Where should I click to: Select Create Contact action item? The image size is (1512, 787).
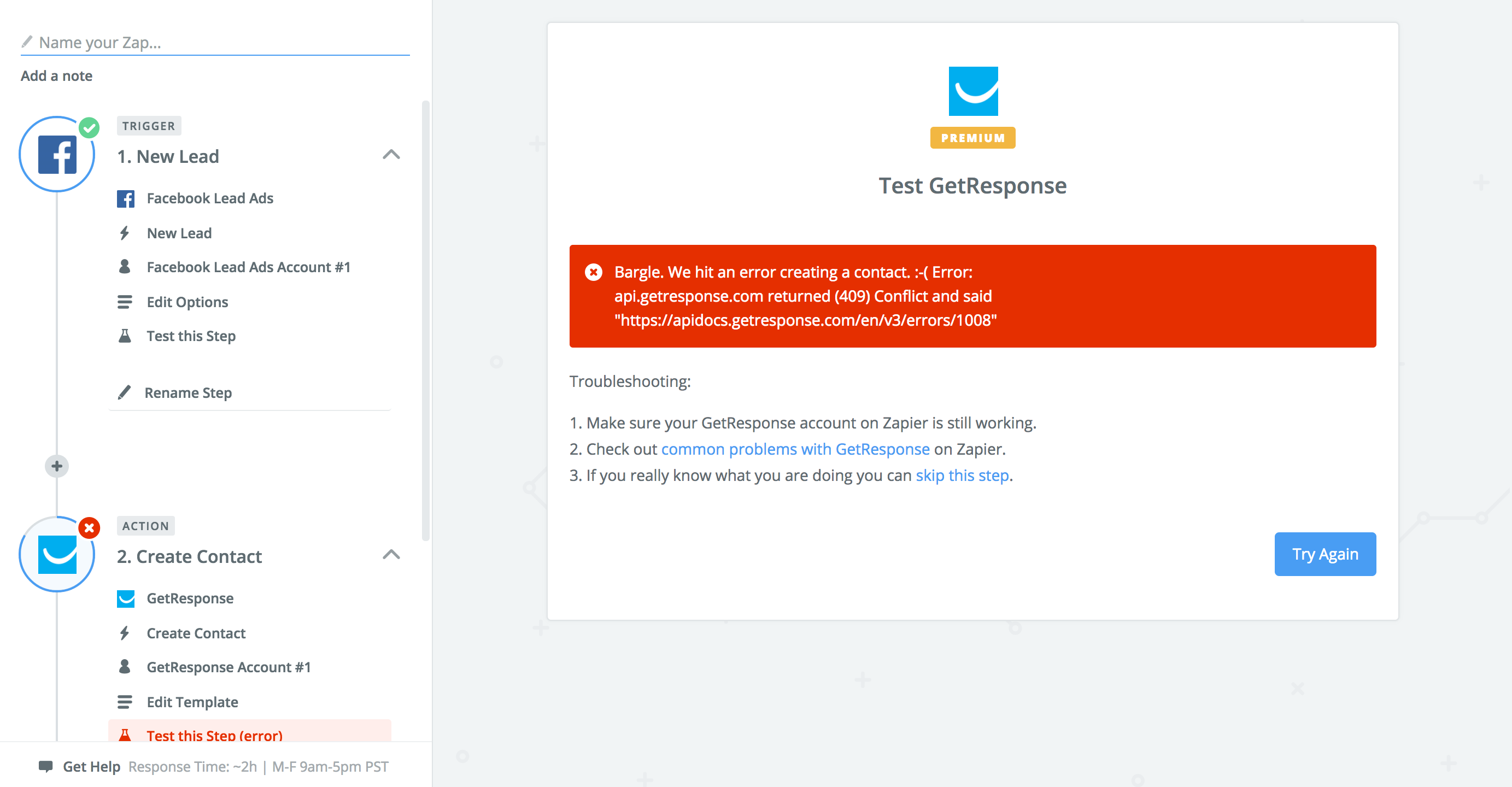(196, 633)
